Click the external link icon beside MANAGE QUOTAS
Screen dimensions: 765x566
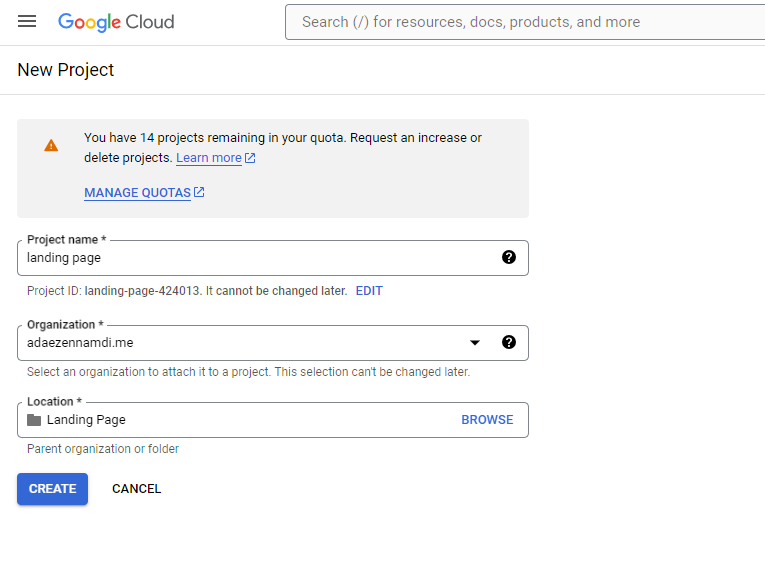199,192
